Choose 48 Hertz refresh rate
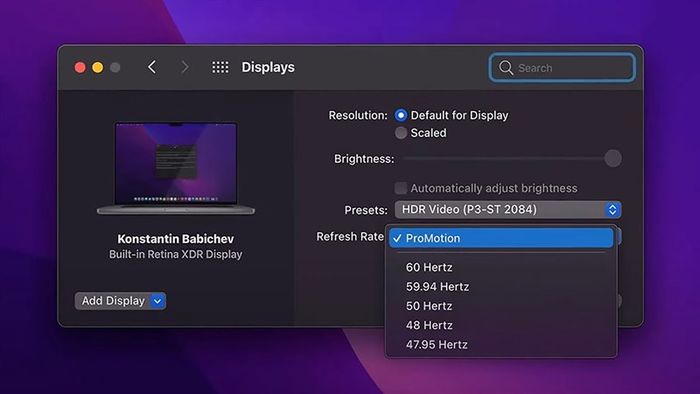This screenshot has height=394, width=700. [x=501, y=325]
